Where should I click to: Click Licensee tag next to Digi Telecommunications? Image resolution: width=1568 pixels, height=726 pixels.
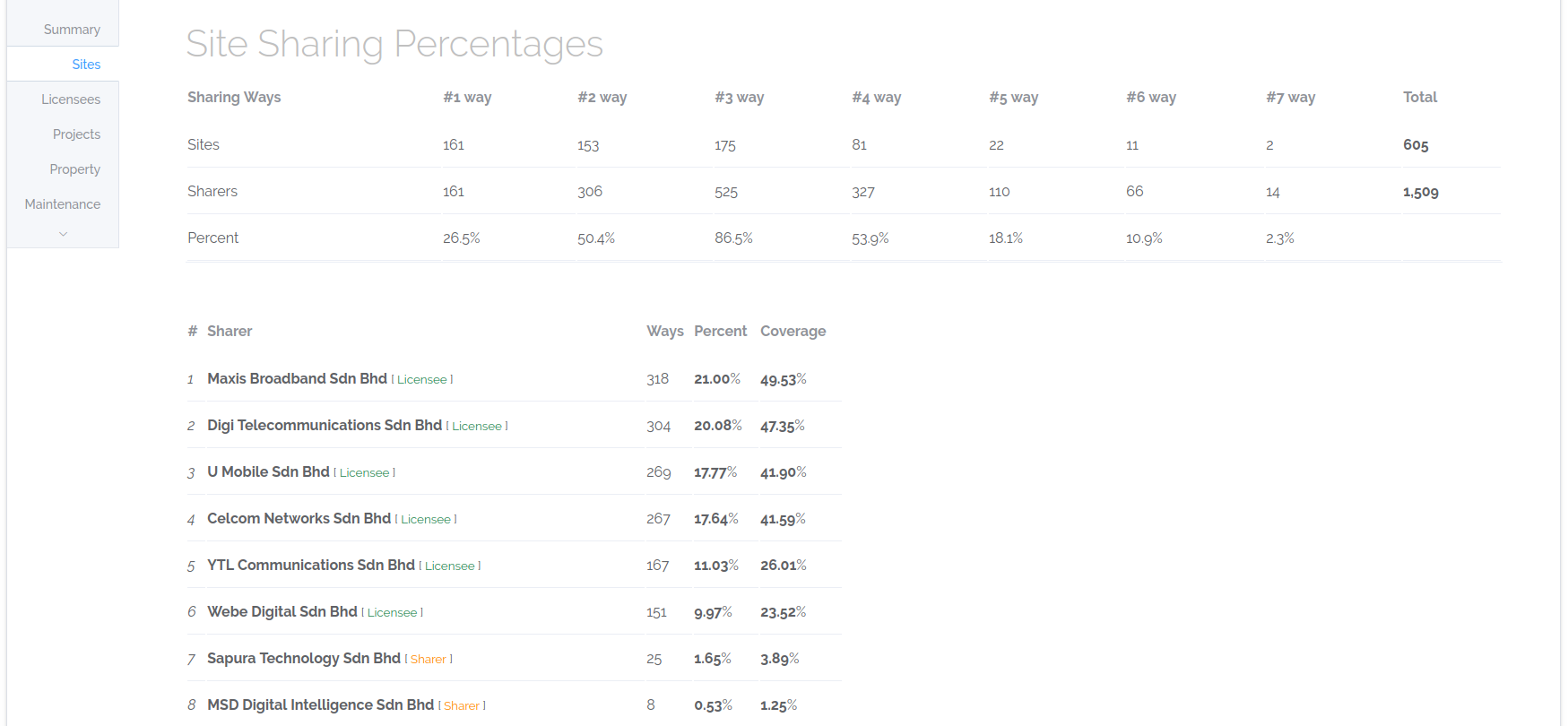[x=477, y=427]
